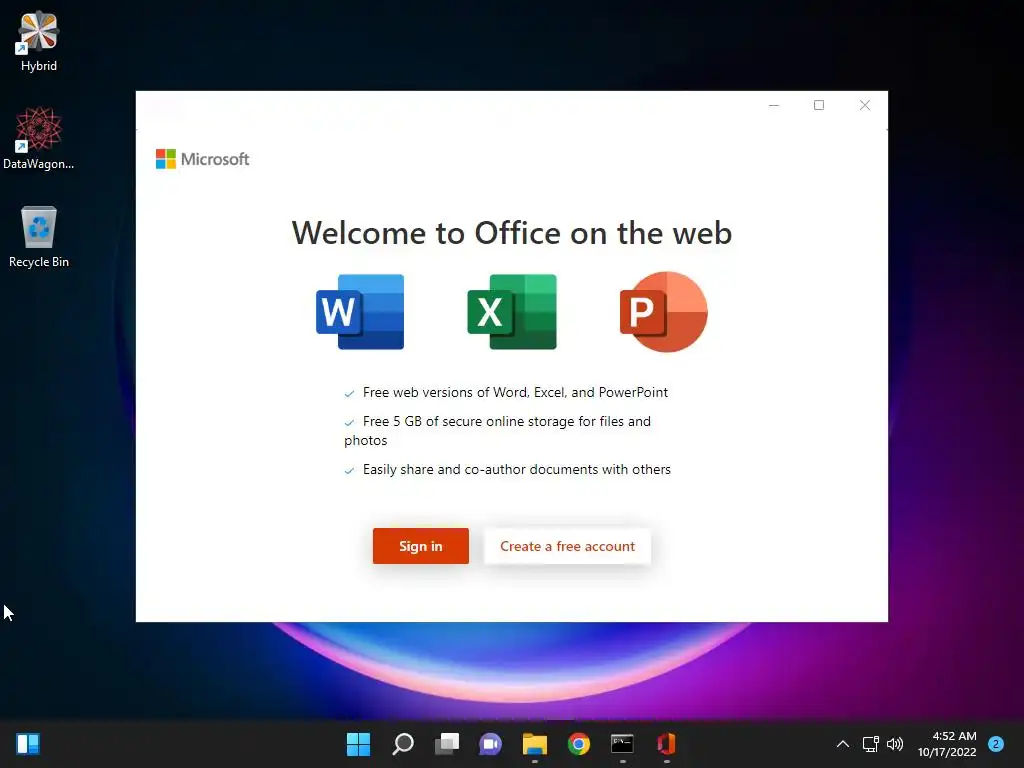Open File Explorer from the taskbar

[534, 744]
